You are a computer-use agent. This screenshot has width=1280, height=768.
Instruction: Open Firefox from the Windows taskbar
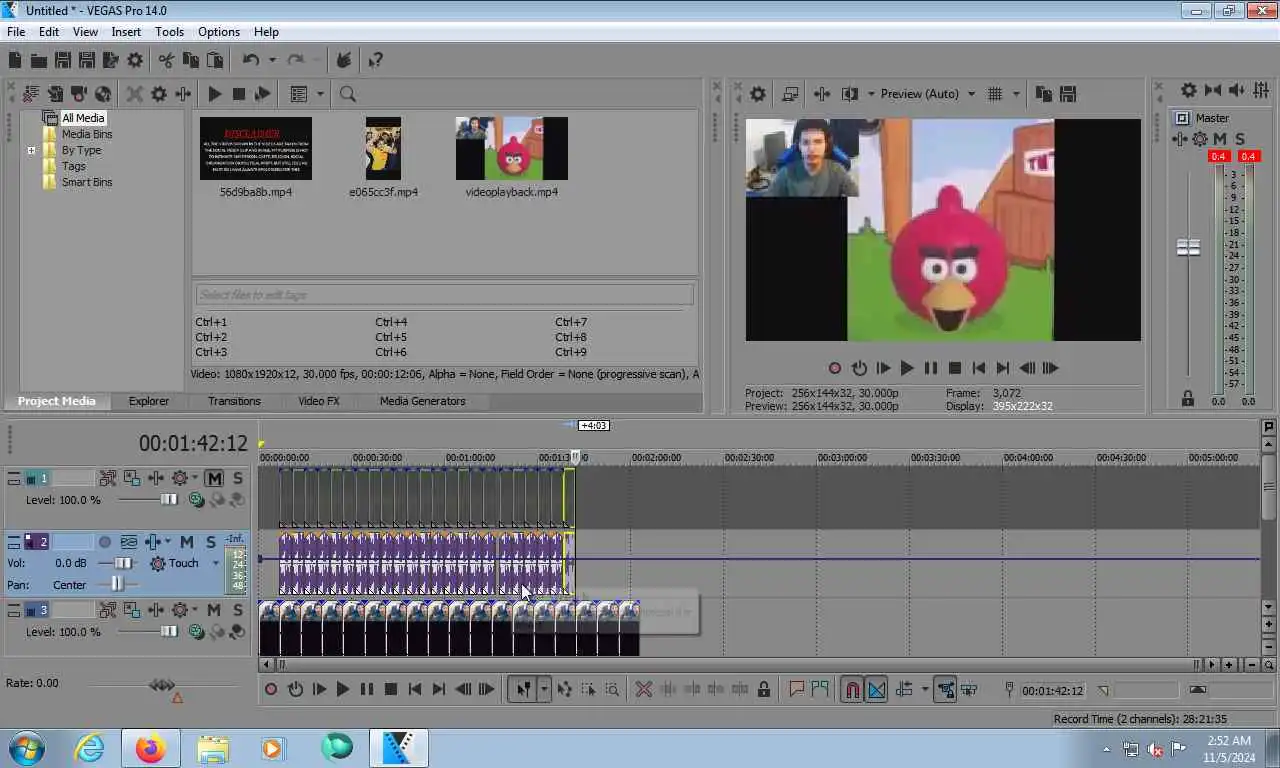point(150,748)
